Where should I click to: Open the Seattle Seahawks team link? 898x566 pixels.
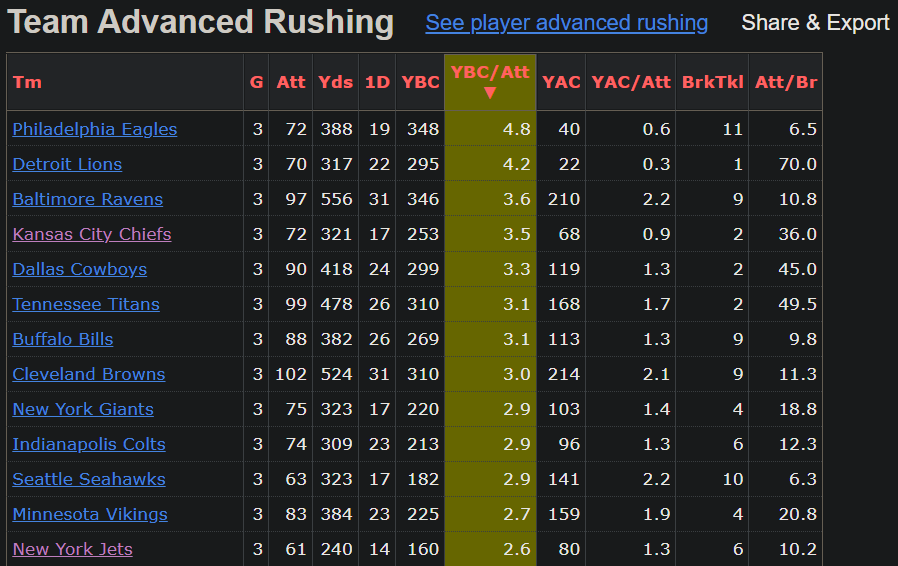pyautogui.click(x=89, y=479)
